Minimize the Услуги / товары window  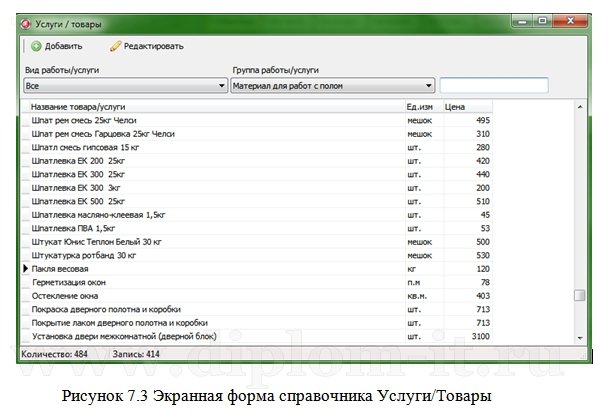[522, 21]
